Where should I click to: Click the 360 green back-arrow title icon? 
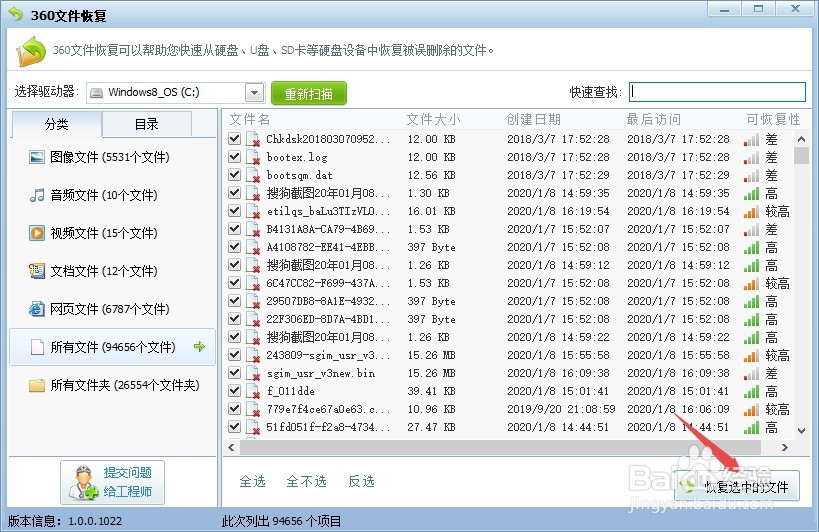click(16, 14)
